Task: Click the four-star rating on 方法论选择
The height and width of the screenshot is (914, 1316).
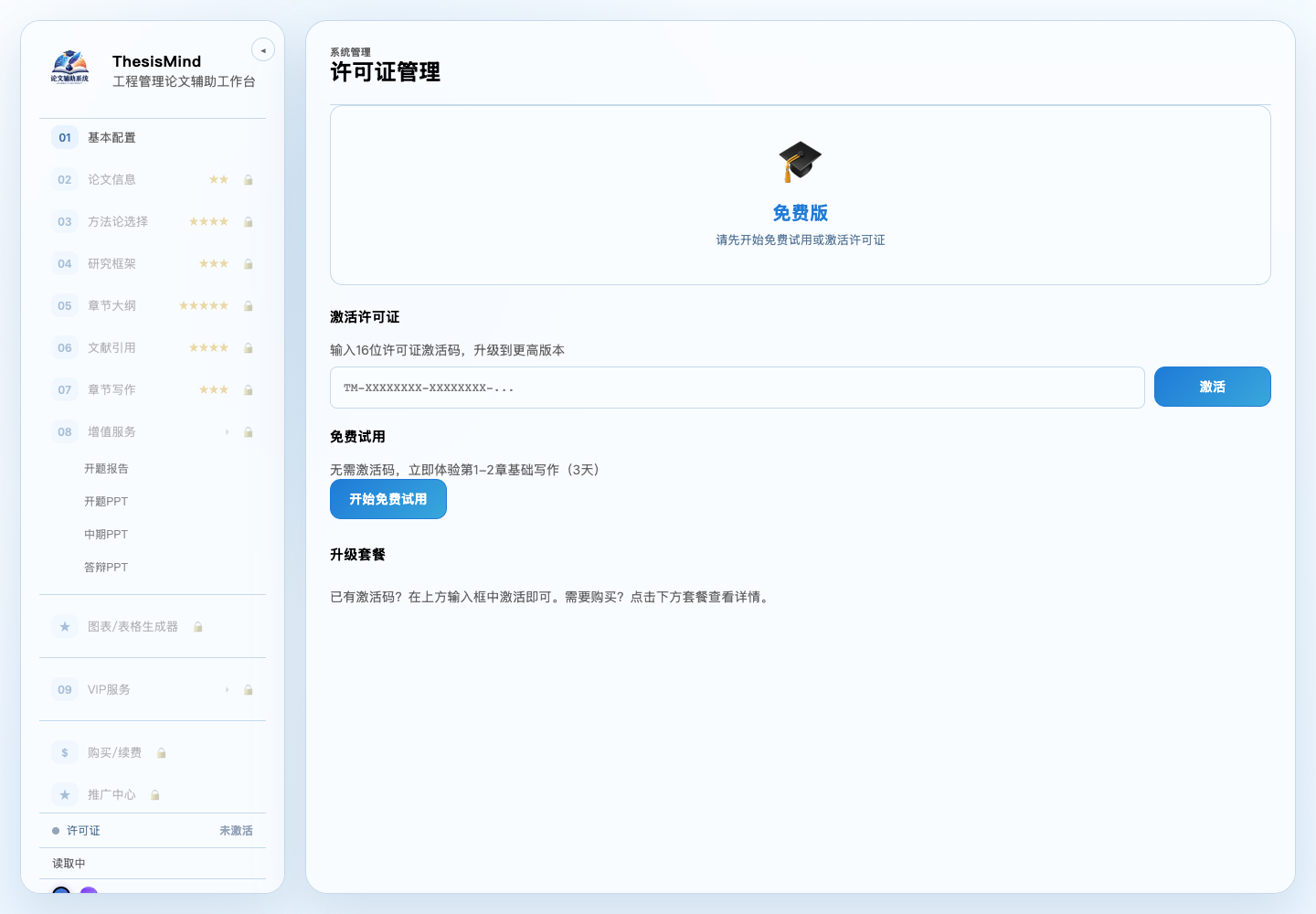Action: tap(208, 222)
